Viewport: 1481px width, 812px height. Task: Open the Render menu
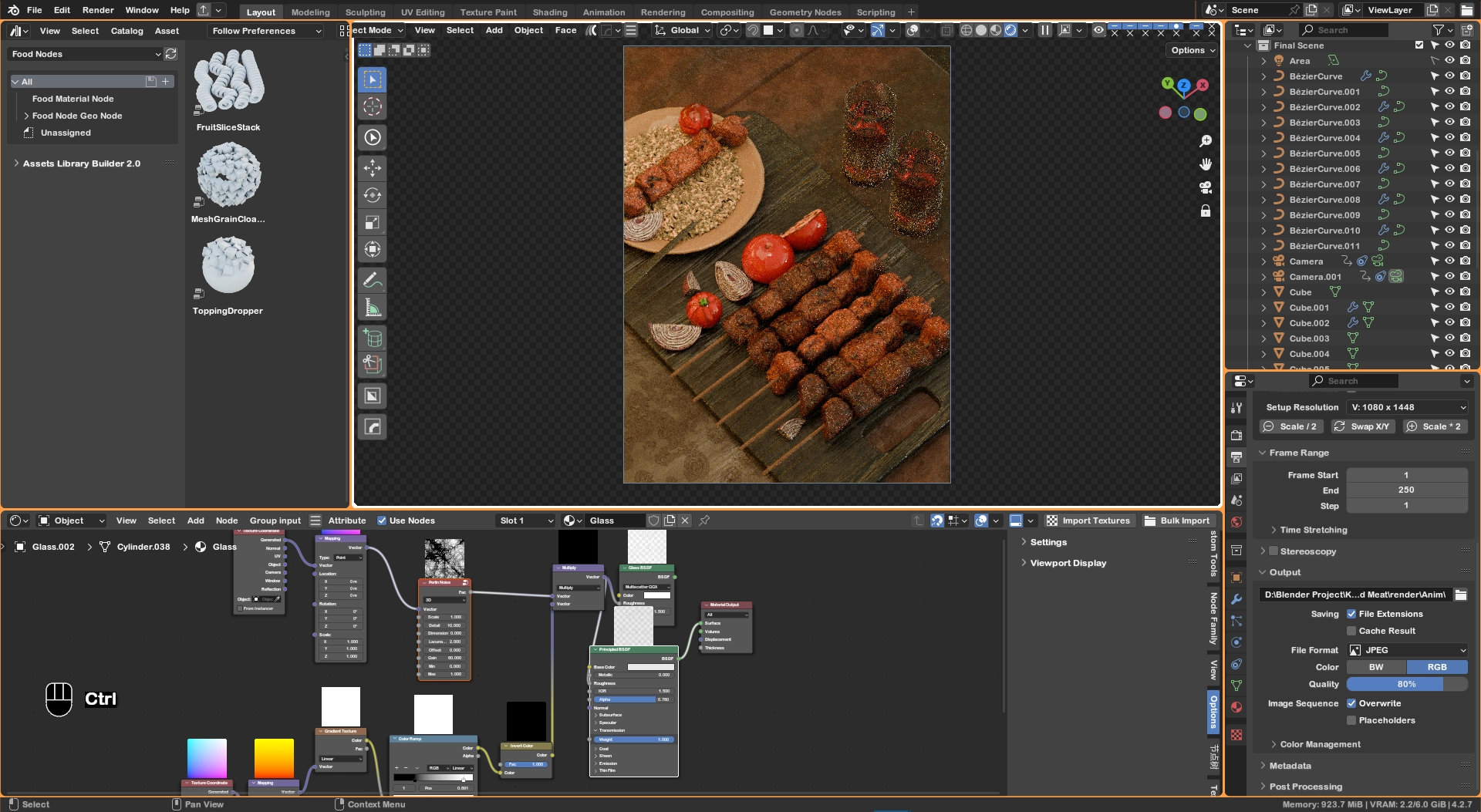coord(98,10)
